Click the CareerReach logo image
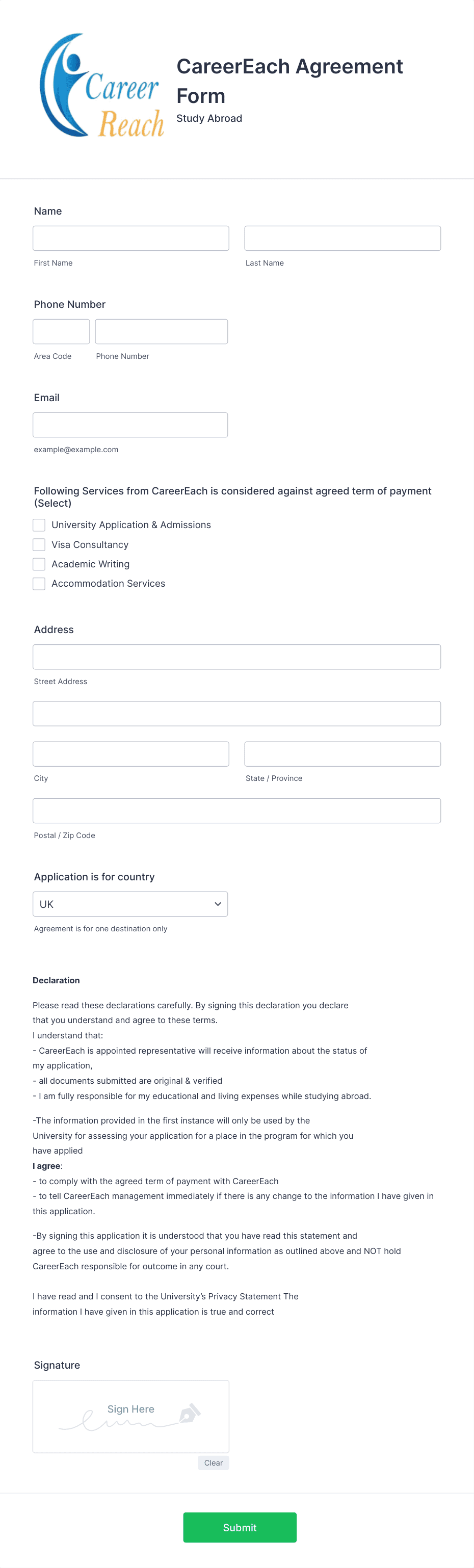The width and height of the screenshot is (474, 1568). 101,85
